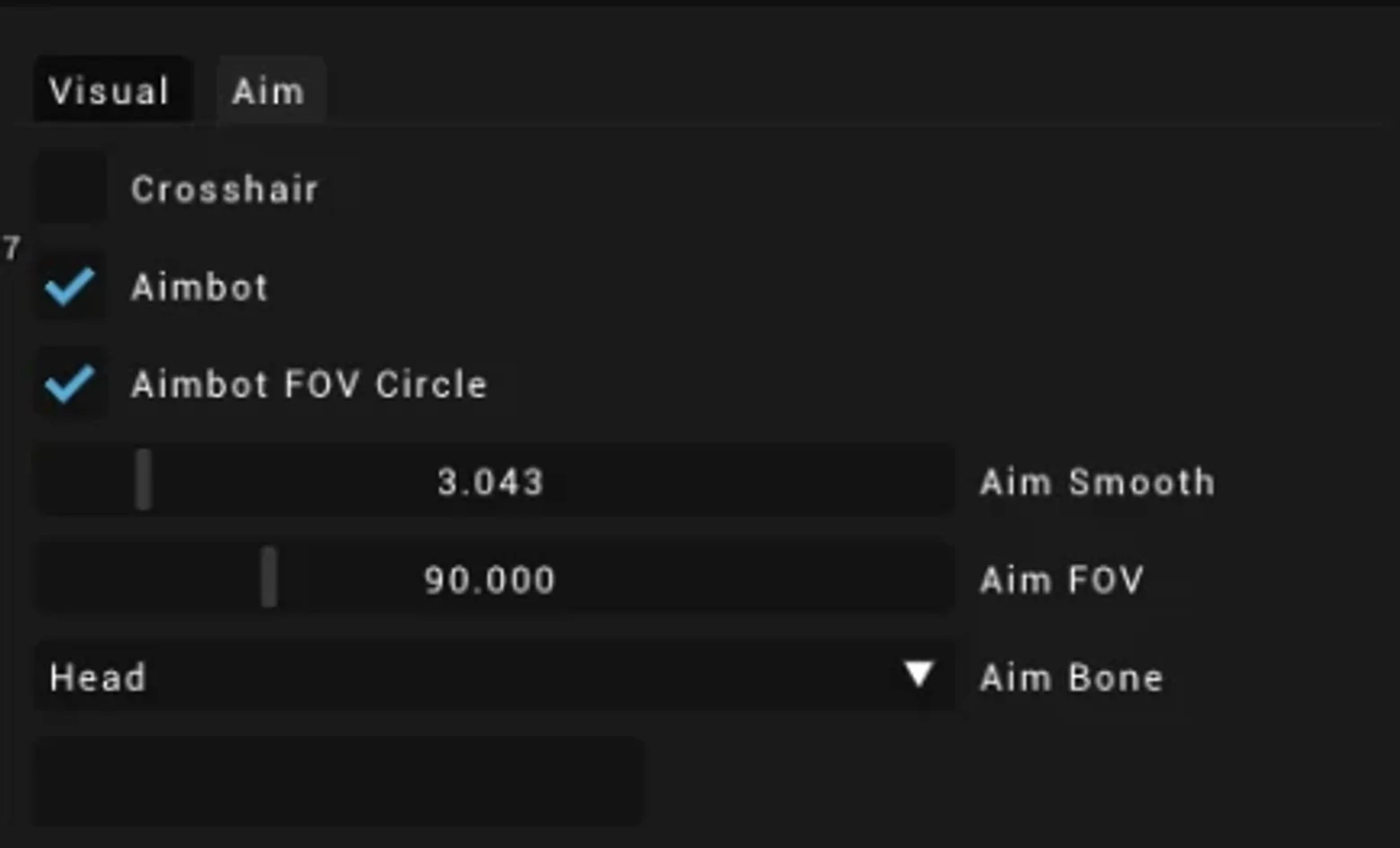Viewport: 1400px width, 848px height.
Task: Click the Aimbot FOV Circle label
Action: point(309,384)
